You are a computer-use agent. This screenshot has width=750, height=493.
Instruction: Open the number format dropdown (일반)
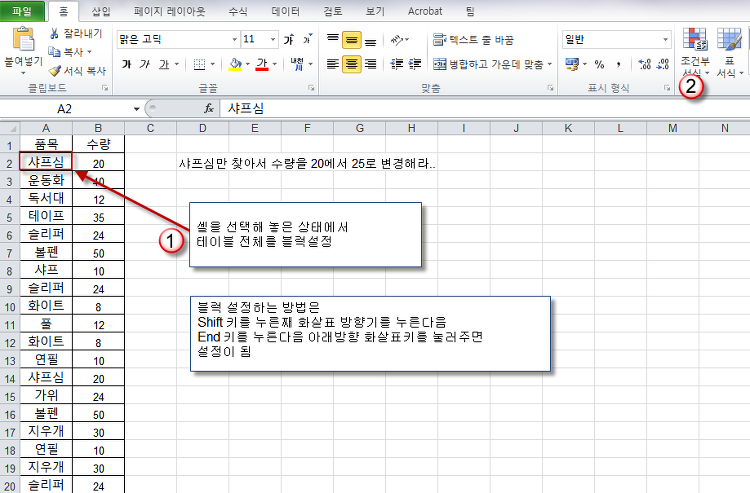pos(665,40)
